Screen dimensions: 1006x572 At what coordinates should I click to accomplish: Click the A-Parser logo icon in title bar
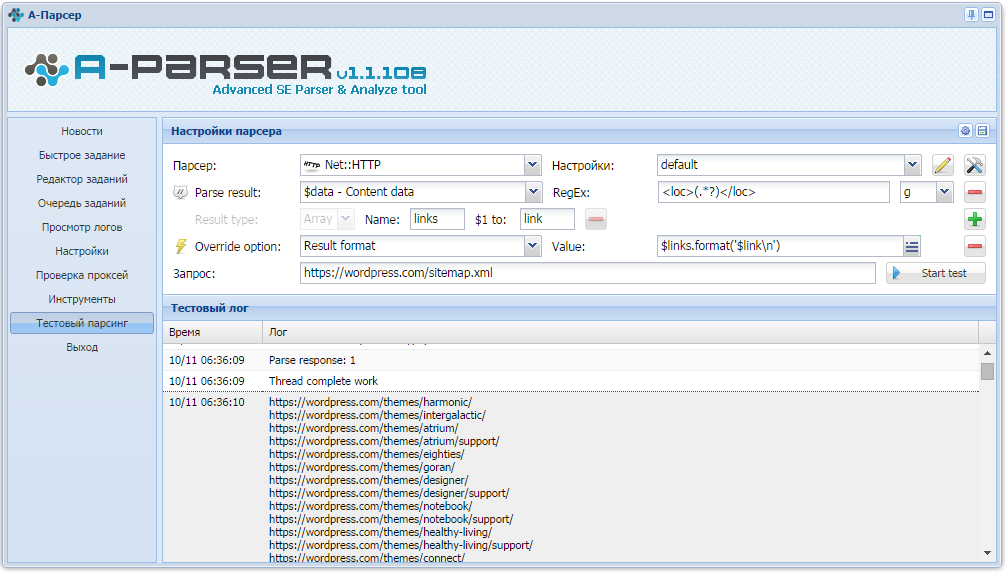point(15,15)
